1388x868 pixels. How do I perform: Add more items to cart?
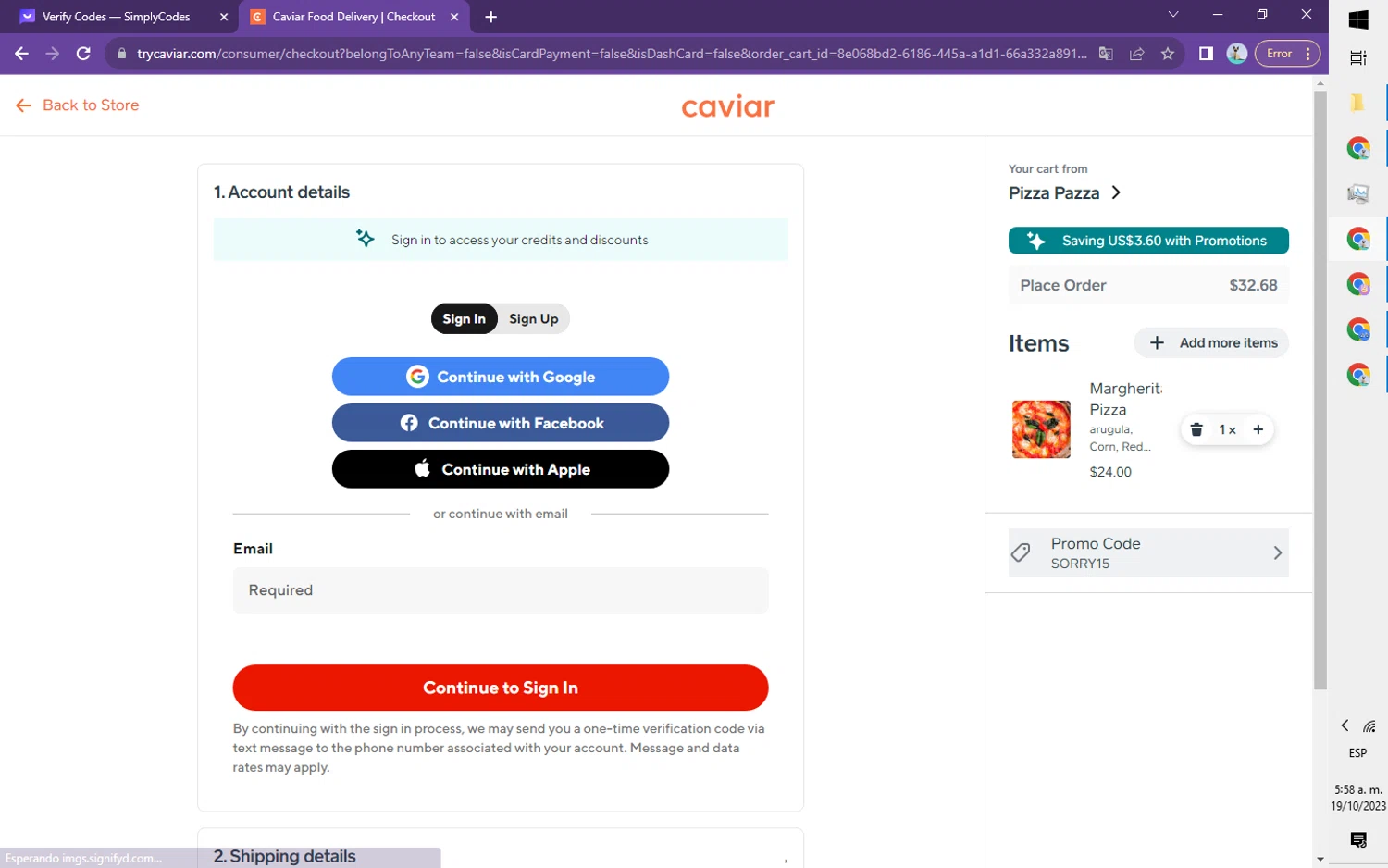tap(1211, 343)
